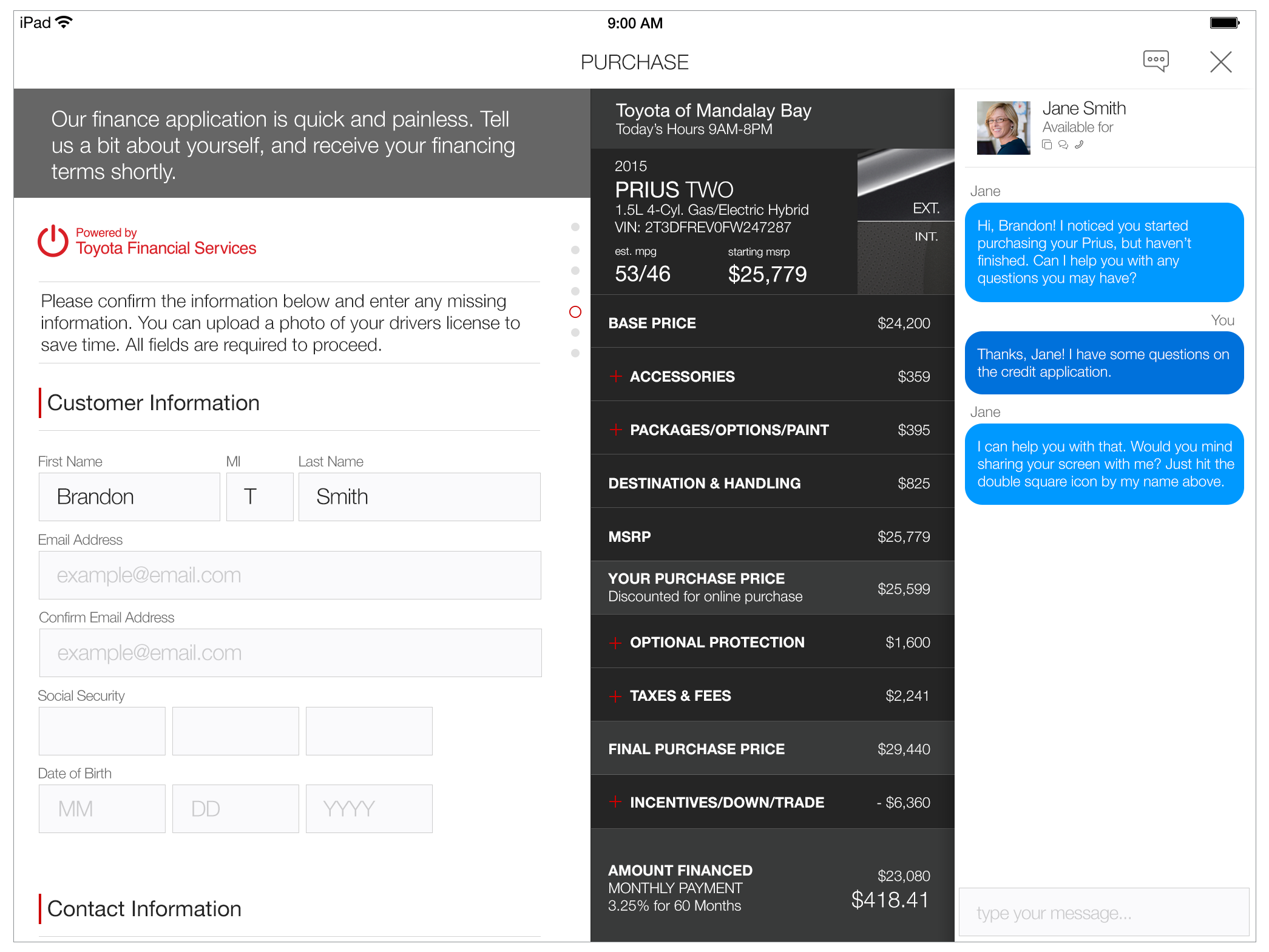Tap the Customer Information heading
This screenshot has width=1269, height=952.
(x=153, y=403)
